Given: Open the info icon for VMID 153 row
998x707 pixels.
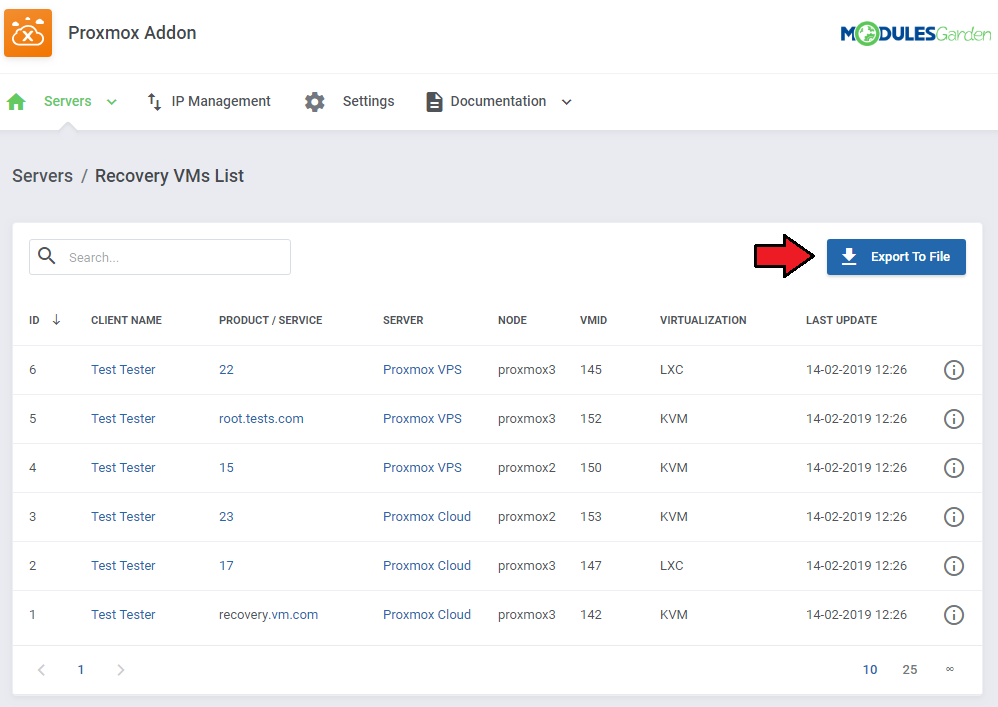Looking at the screenshot, I should [x=953, y=517].
